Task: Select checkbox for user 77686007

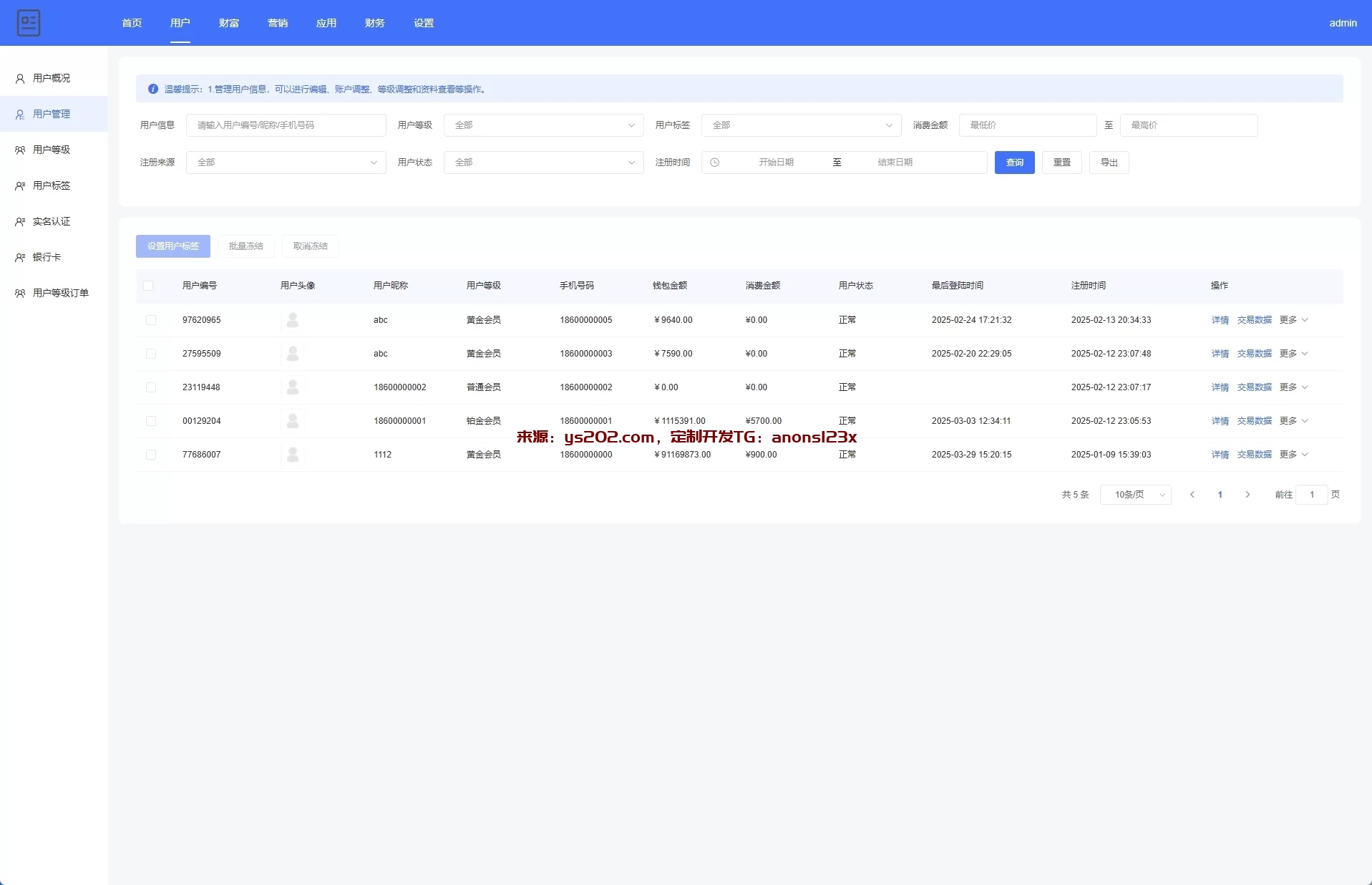Action: coord(150,455)
